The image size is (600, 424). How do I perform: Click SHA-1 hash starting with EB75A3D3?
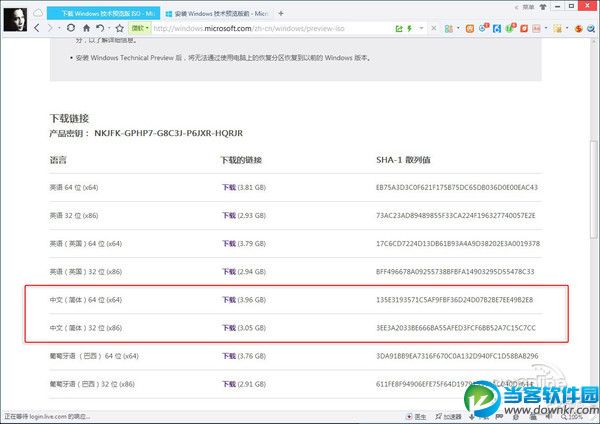[457, 188]
